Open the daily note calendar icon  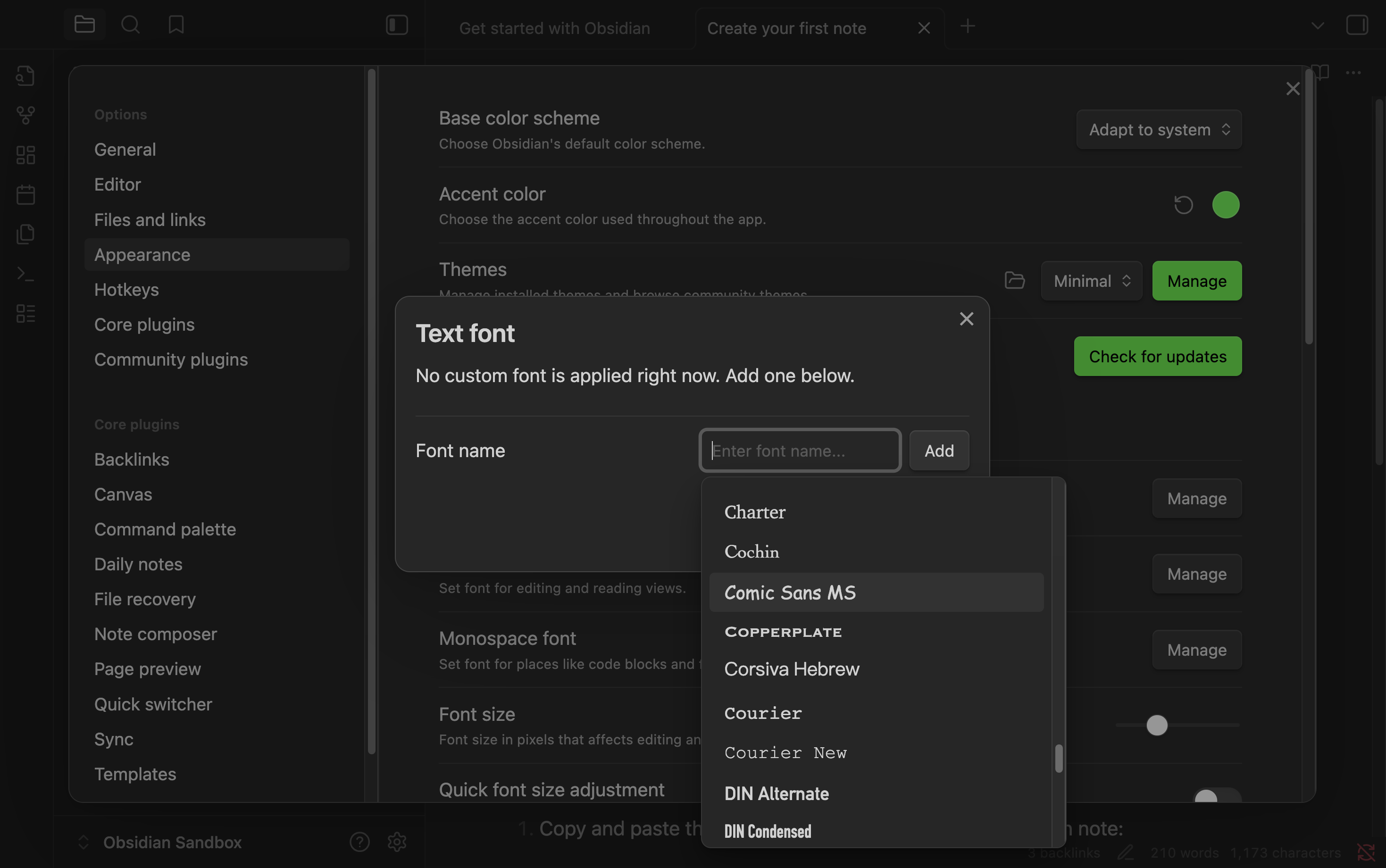26,195
